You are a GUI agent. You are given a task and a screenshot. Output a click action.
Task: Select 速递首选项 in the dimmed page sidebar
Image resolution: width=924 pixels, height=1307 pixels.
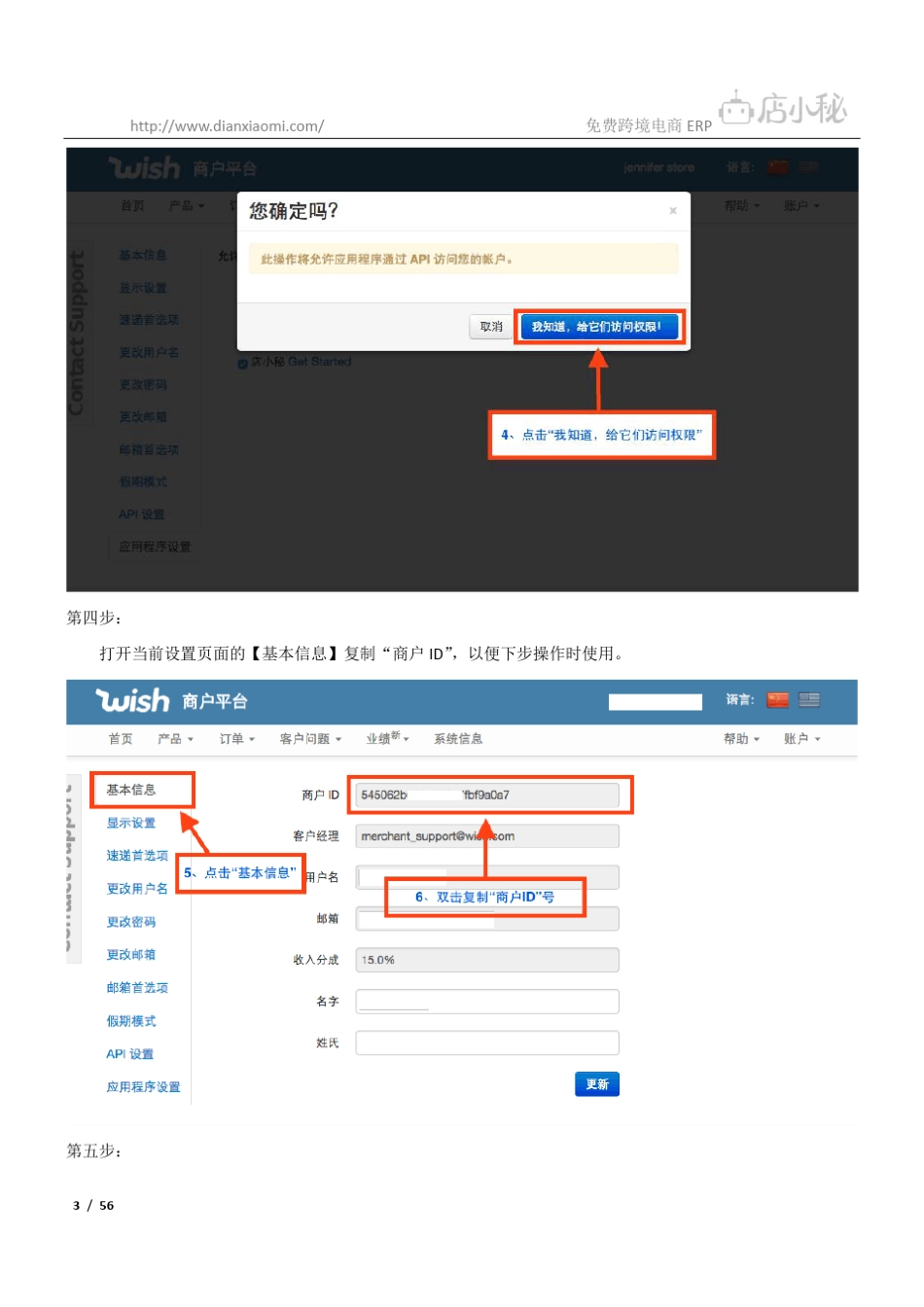pyautogui.click(x=149, y=320)
